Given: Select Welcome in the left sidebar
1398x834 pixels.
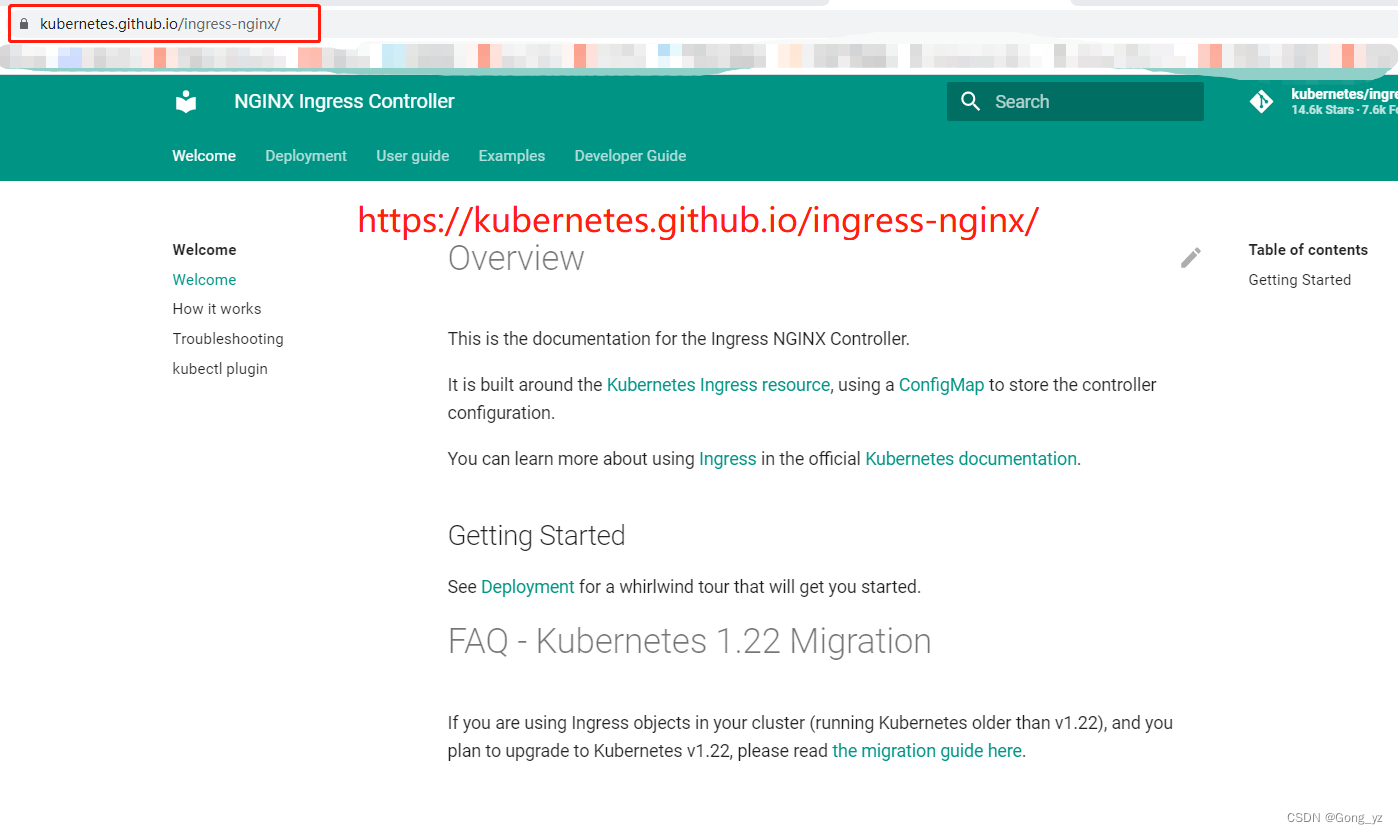Looking at the screenshot, I should pyautogui.click(x=204, y=280).
